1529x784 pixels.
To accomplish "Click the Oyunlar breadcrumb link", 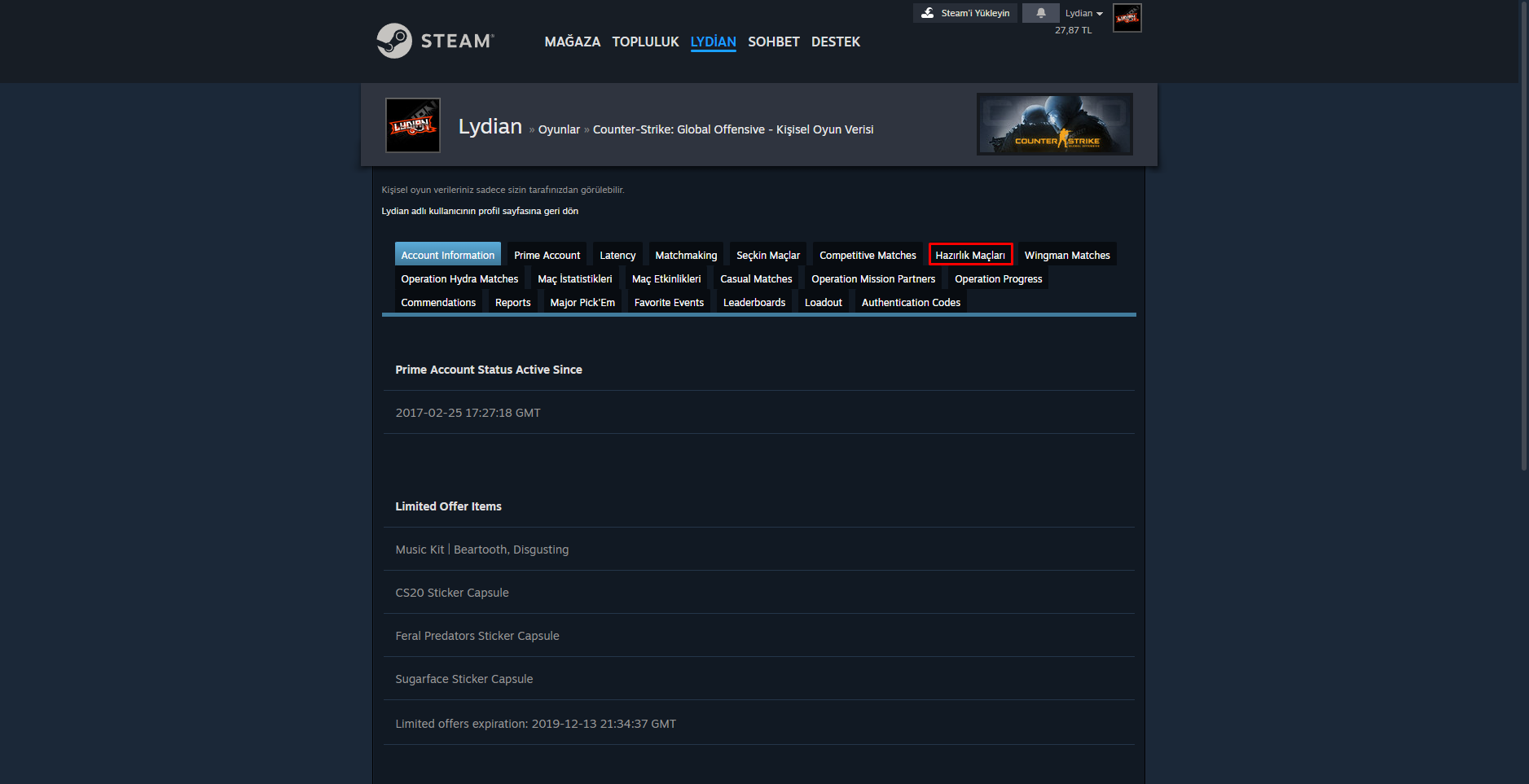I will click(558, 129).
